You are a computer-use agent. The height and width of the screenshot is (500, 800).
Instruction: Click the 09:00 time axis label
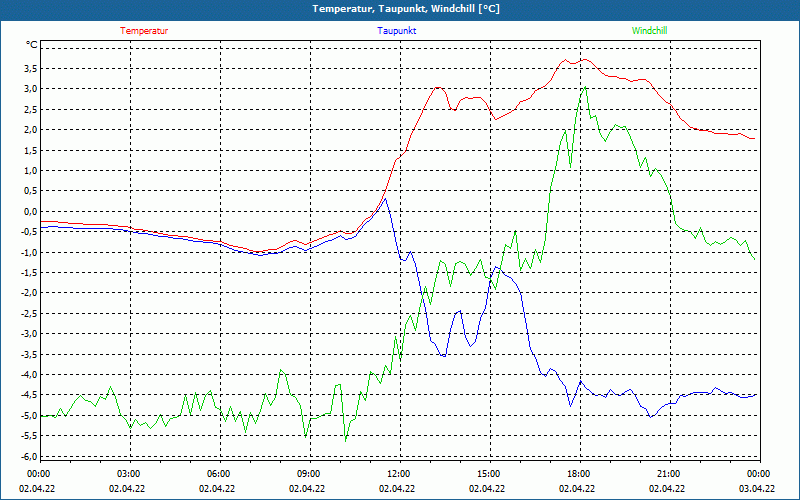[x=309, y=474]
